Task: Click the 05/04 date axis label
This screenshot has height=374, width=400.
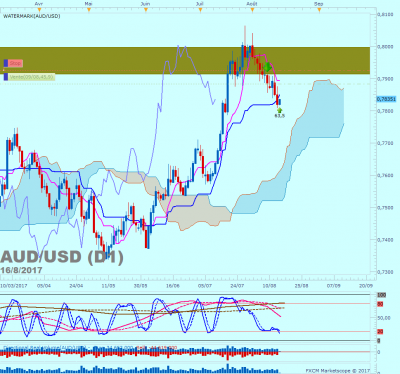Action: 44,286
